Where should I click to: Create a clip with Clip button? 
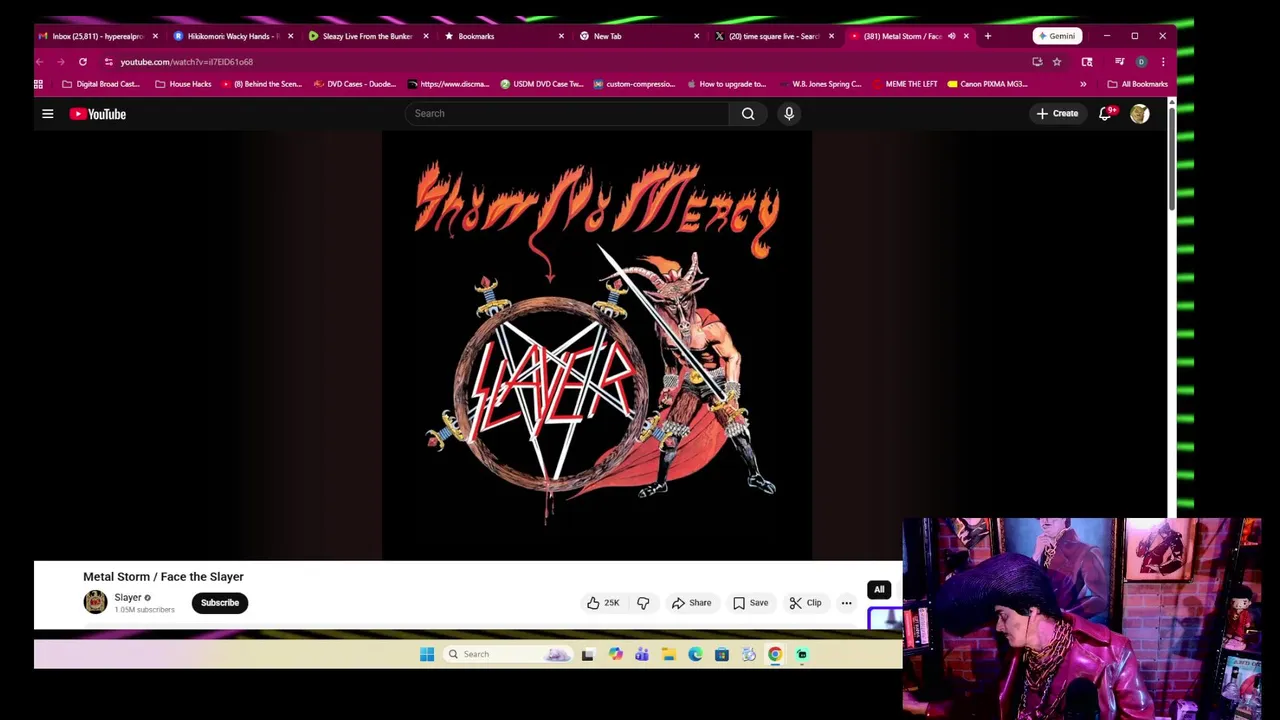tap(805, 603)
